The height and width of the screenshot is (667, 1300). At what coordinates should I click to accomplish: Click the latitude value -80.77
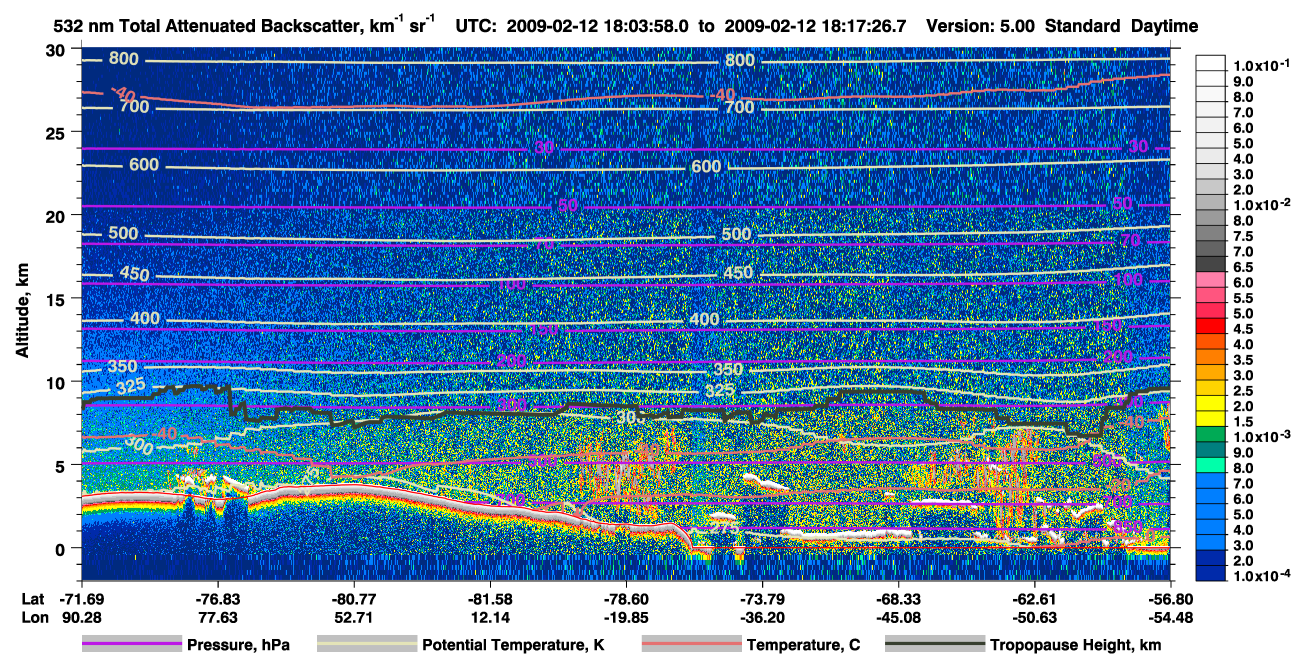(x=355, y=599)
